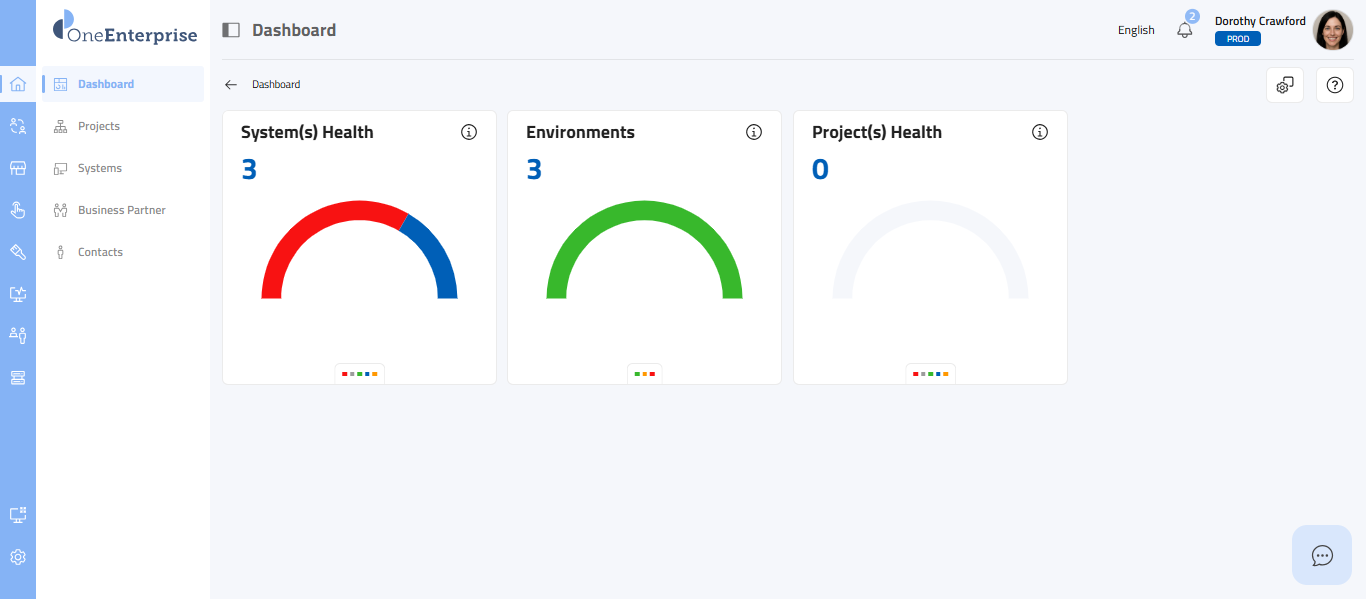This screenshot has height=599, width=1366.
Task: Open the storefront icon in left rail
Action: pyautogui.click(x=17, y=168)
